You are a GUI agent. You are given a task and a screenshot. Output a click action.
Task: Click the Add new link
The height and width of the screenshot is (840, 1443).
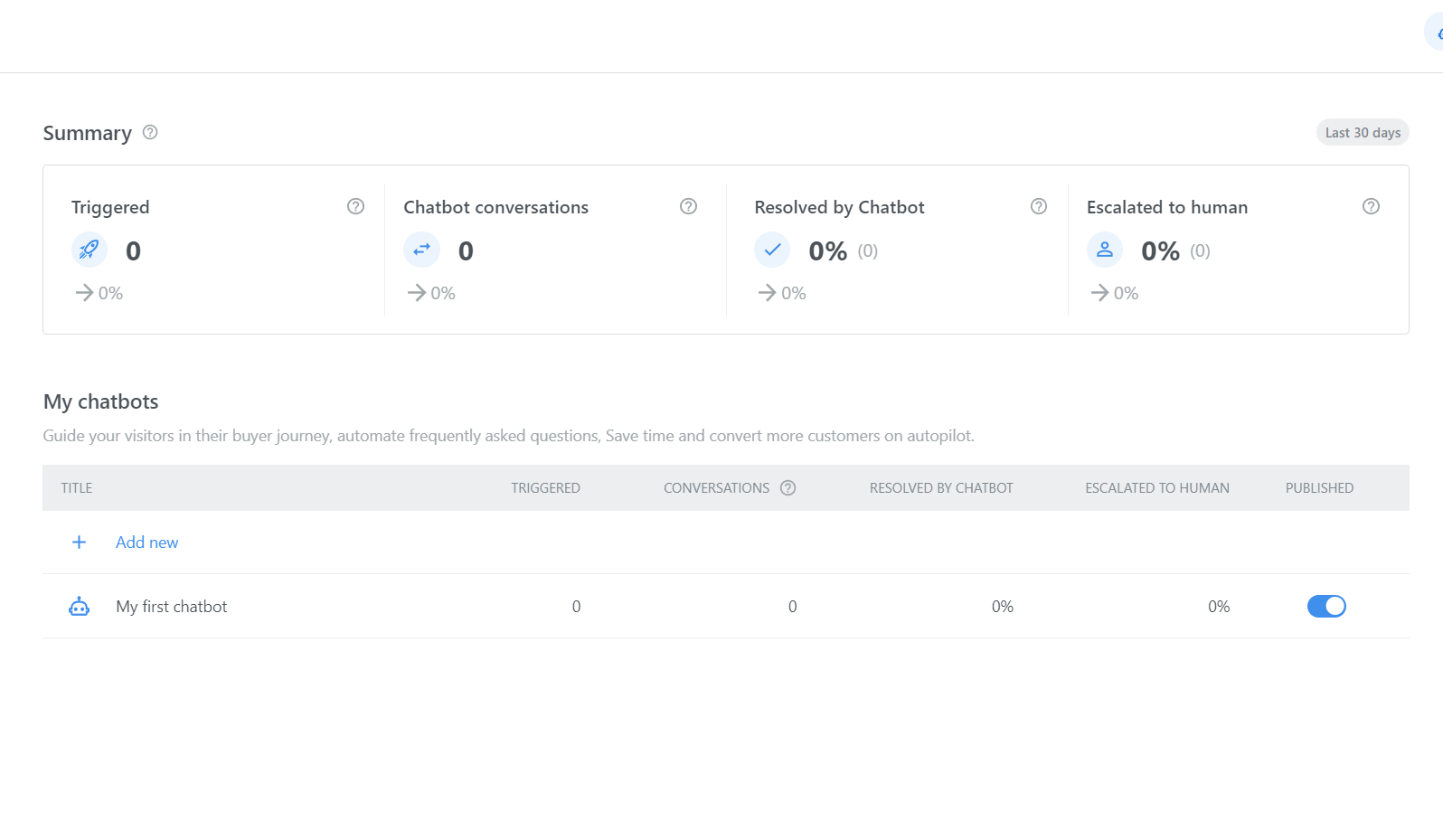click(x=146, y=543)
